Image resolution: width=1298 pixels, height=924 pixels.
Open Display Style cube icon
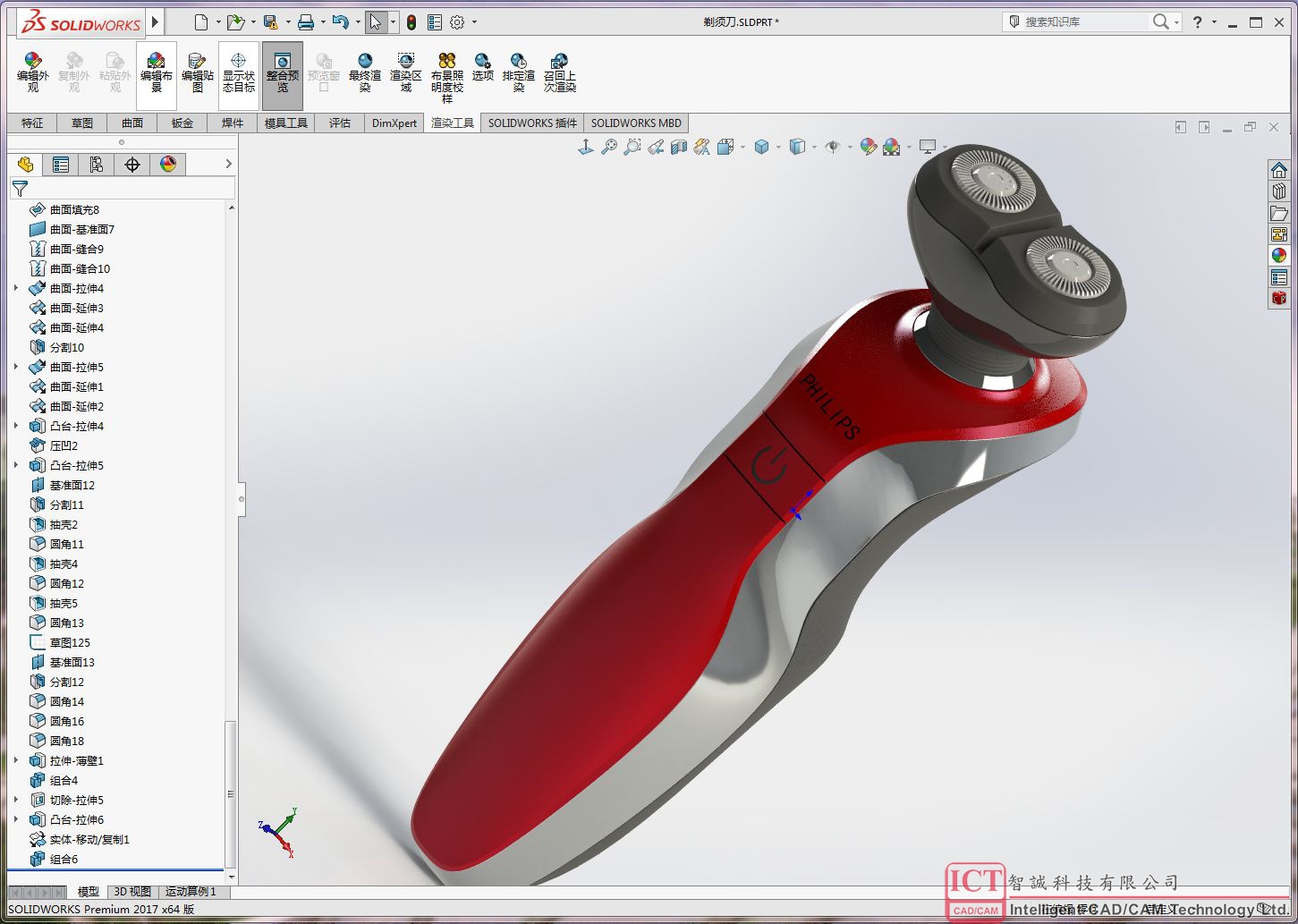tap(798, 147)
